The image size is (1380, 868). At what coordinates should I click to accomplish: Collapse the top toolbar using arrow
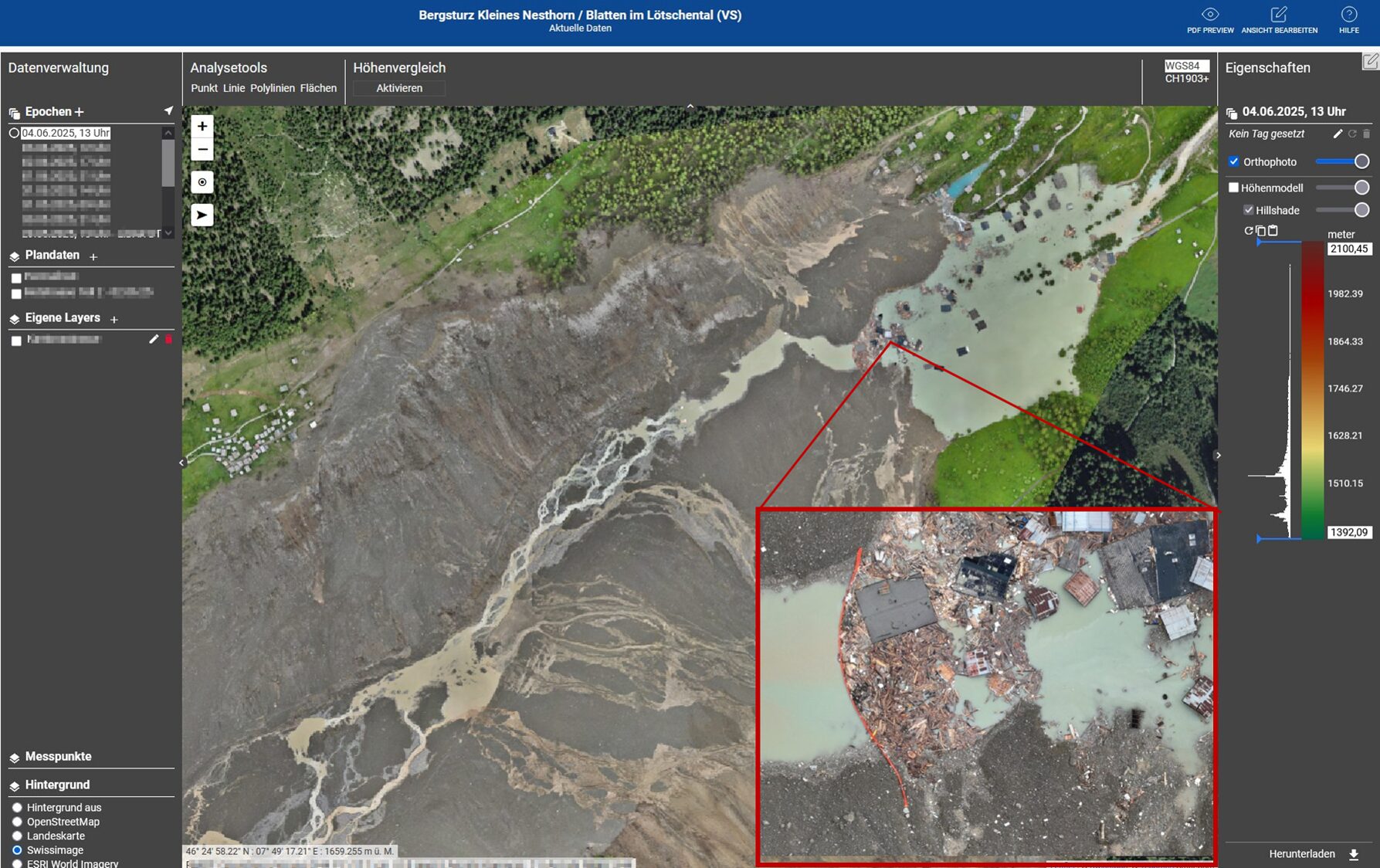(x=690, y=107)
